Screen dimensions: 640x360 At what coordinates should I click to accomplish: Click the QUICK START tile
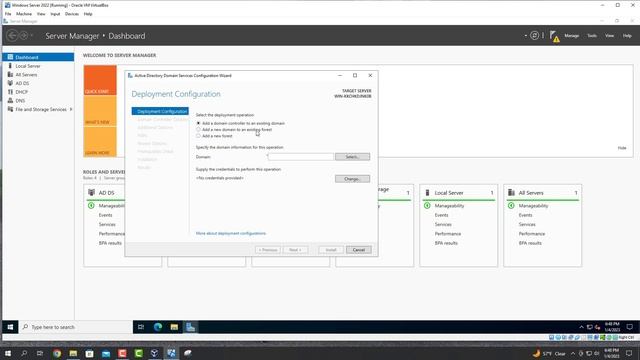100,80
